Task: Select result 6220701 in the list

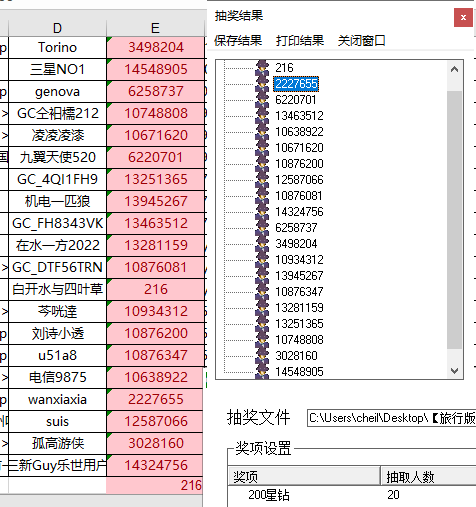Action: pos(296,100)
